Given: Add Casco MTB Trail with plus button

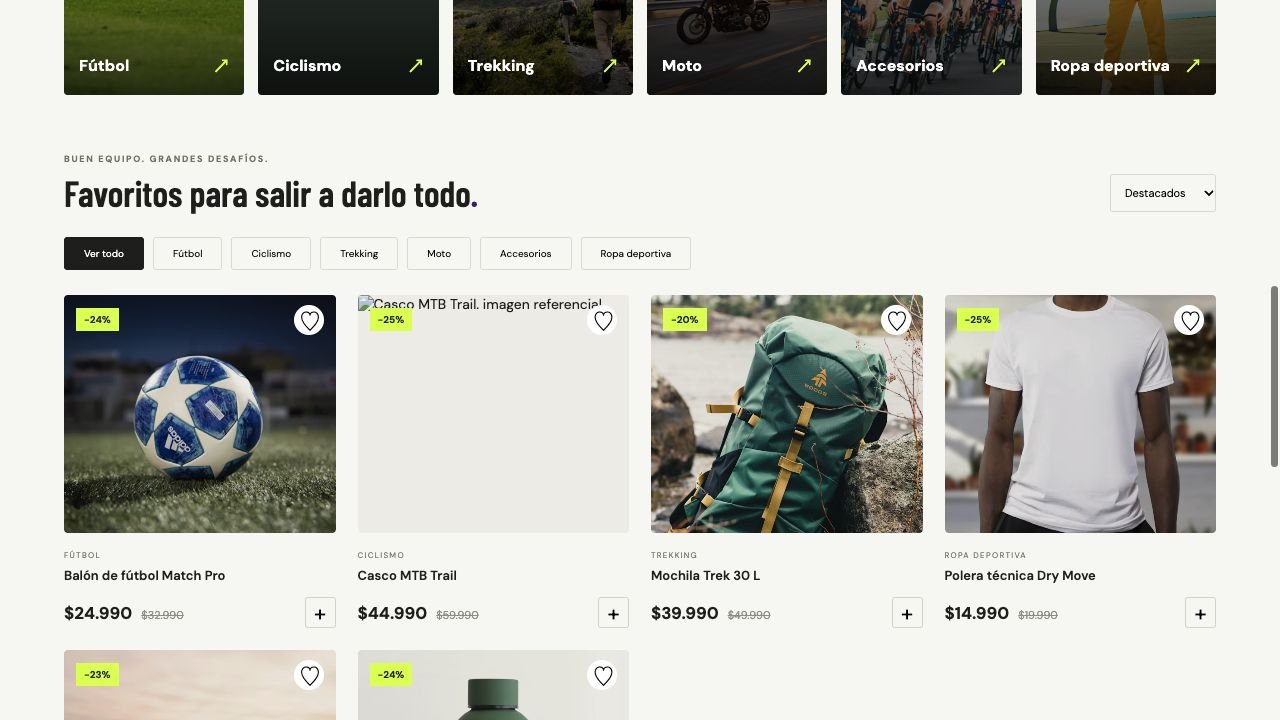Looking at the screenshot, I should [613, 613].
